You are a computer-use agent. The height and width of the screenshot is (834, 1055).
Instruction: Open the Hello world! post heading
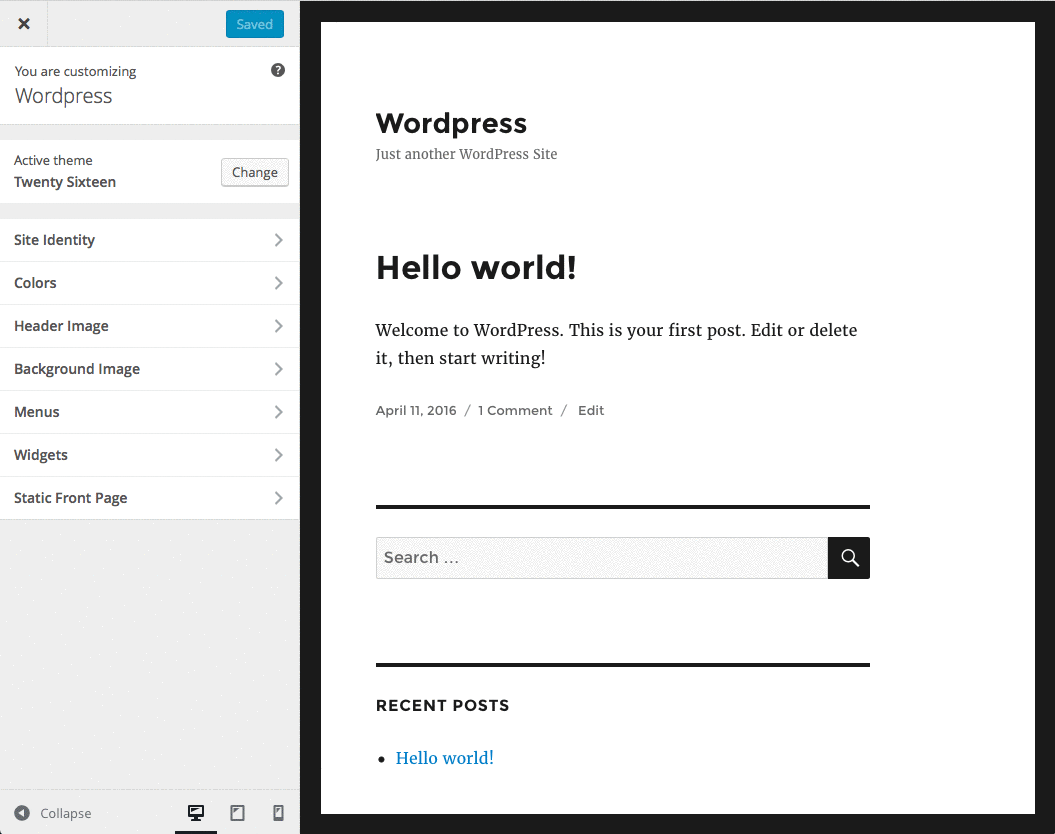[476, 267]
